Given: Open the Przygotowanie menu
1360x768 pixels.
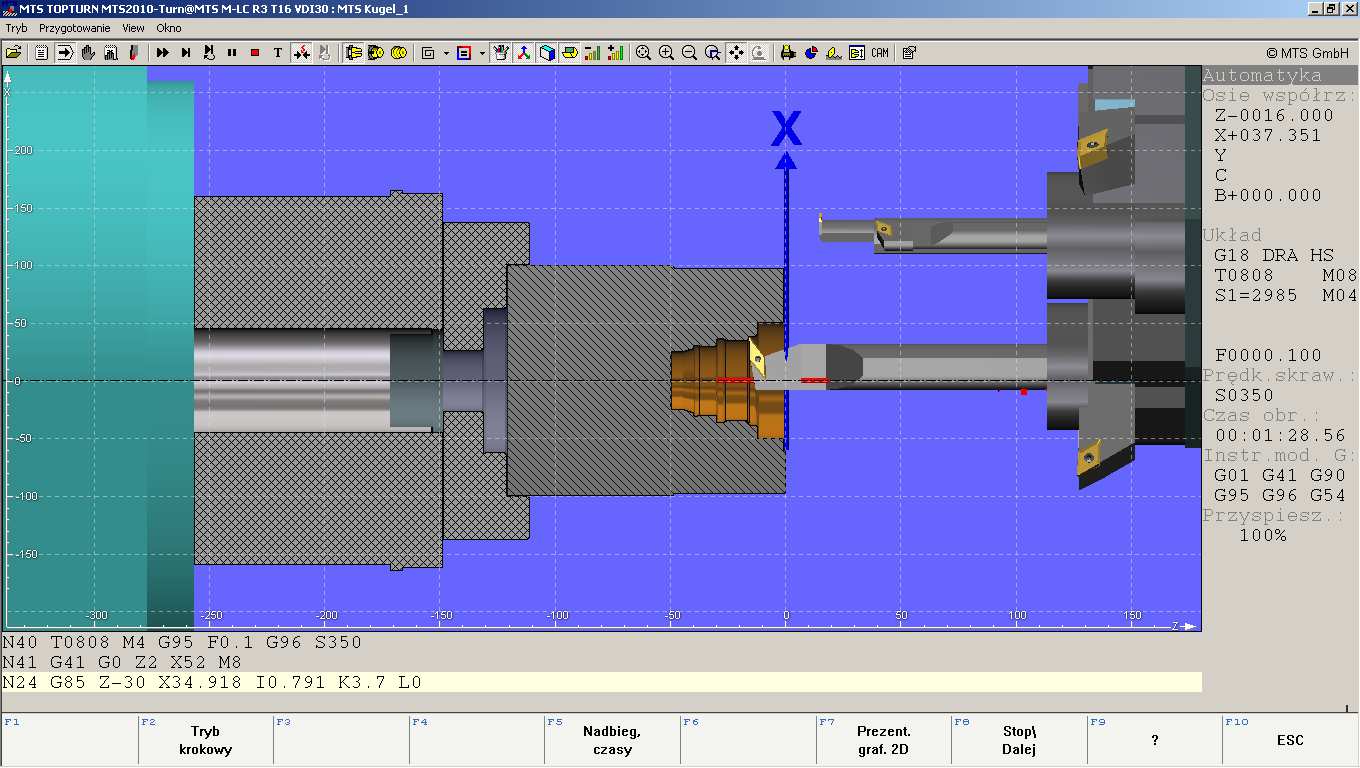Looking at the screenshot, I should (x=74, y=28).
